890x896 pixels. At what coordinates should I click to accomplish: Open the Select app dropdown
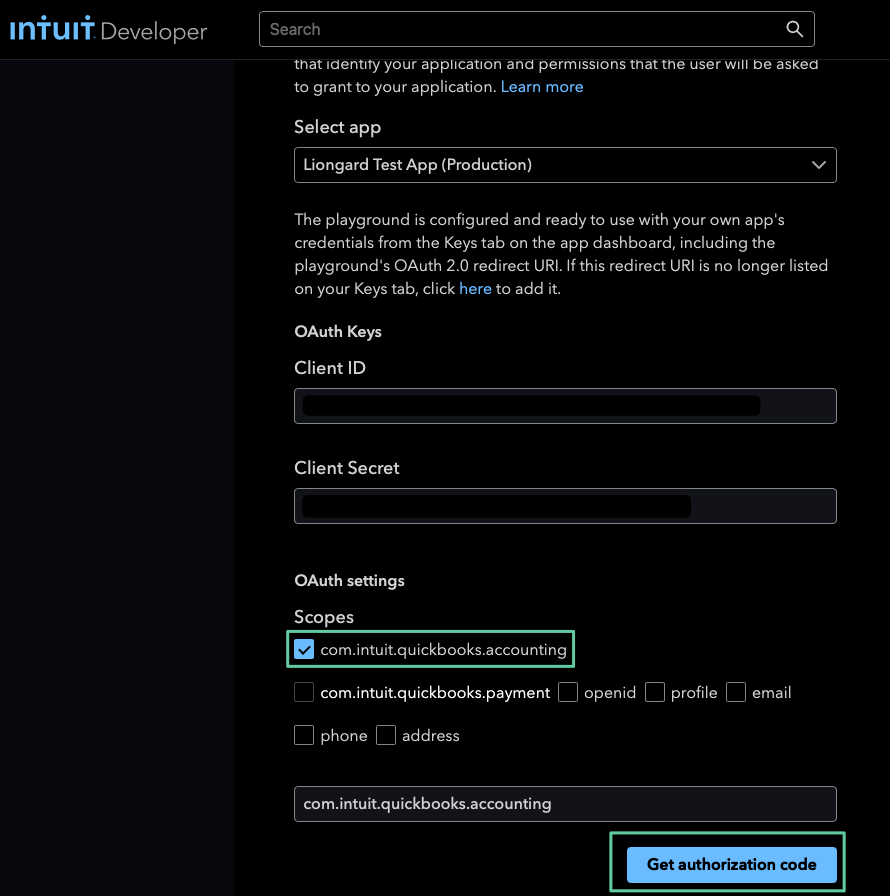point(565,165)
